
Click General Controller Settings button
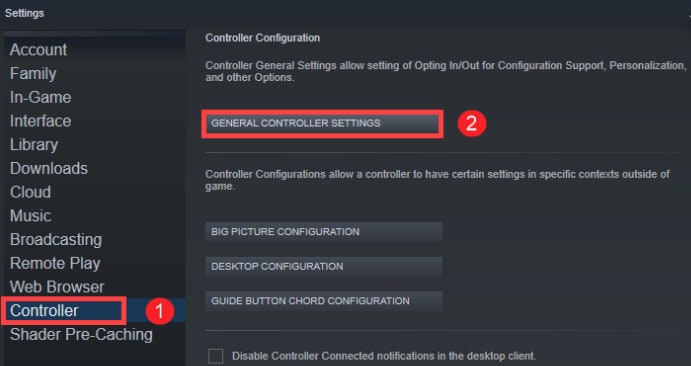323,124
